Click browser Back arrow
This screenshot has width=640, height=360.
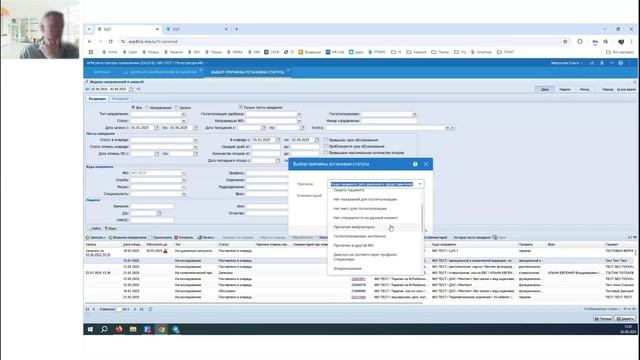click(90, 42)
